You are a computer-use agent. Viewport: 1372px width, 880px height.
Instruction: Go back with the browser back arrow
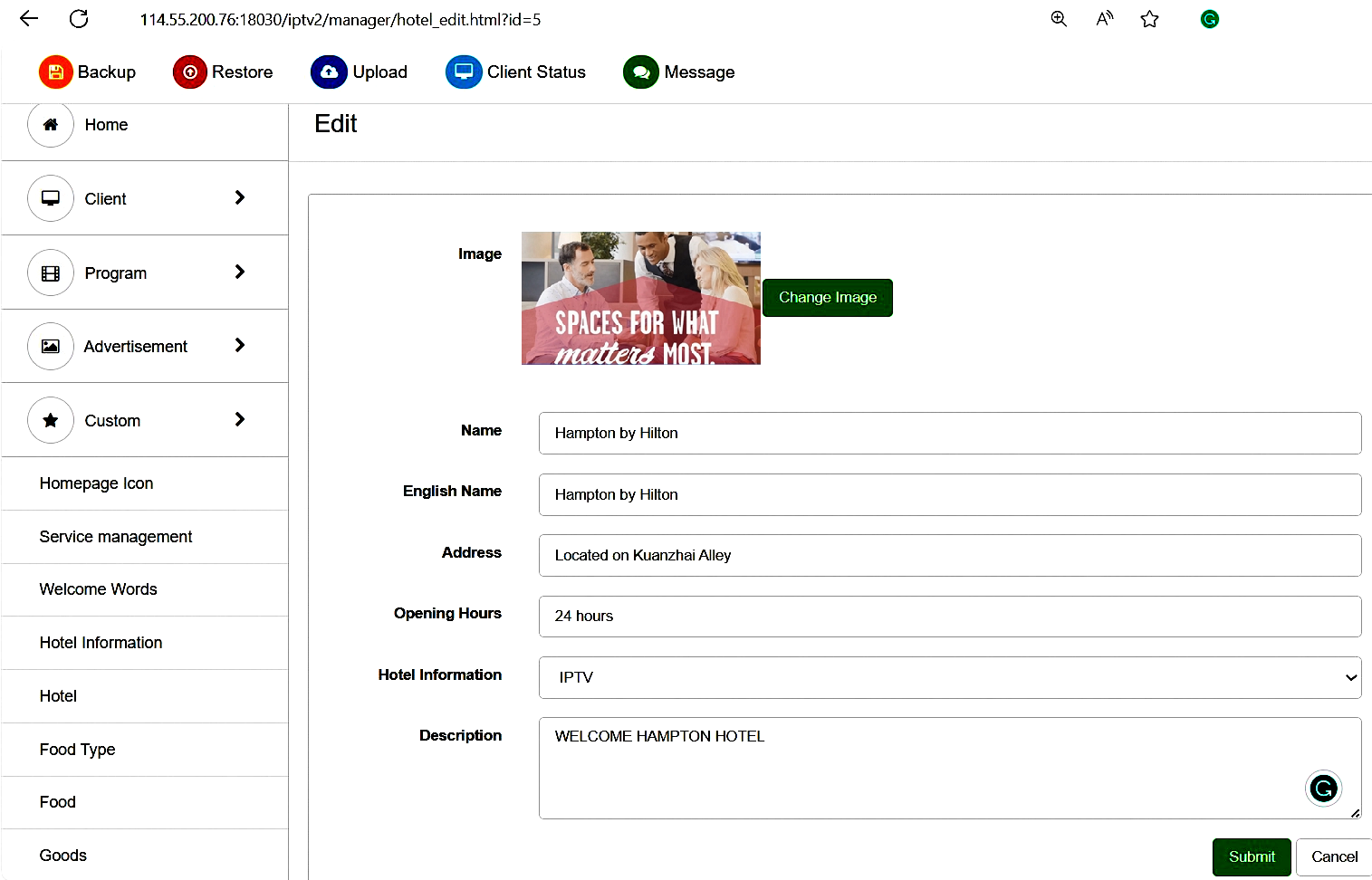pyautogui.click(x=29, y=19)
